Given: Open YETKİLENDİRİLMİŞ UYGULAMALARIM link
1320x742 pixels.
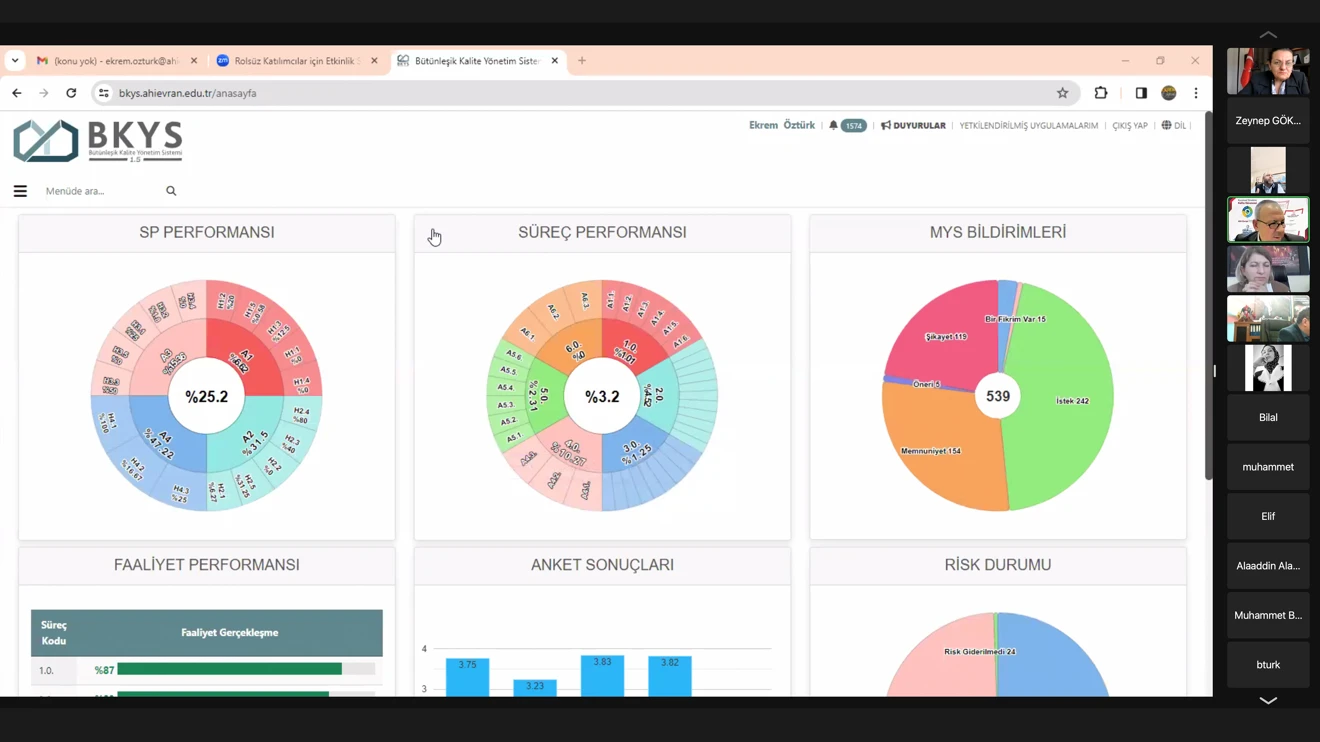Looking at the screenshot, I should click(1028, 126).
